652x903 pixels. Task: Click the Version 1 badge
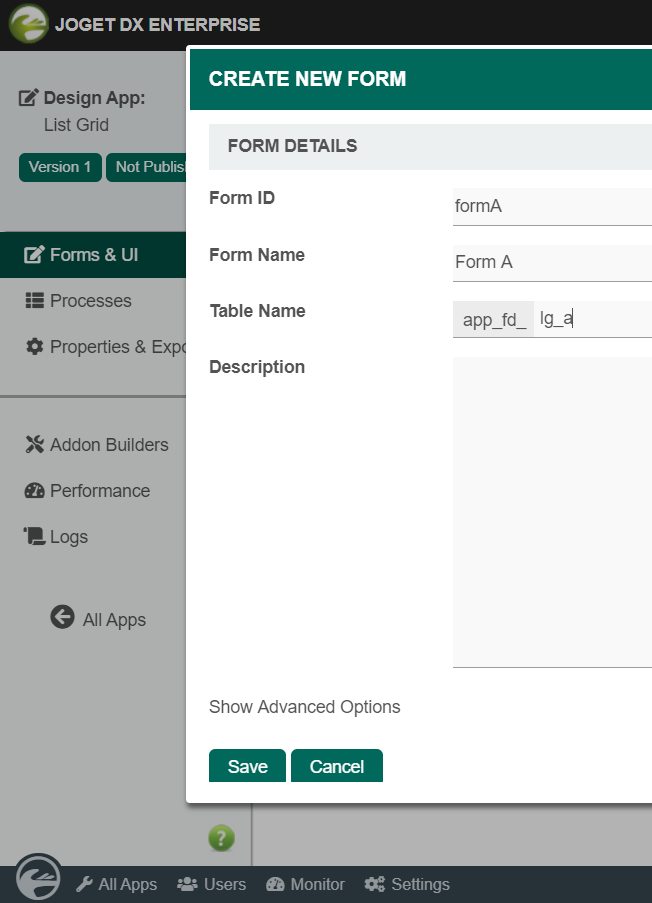pos(60,167)
